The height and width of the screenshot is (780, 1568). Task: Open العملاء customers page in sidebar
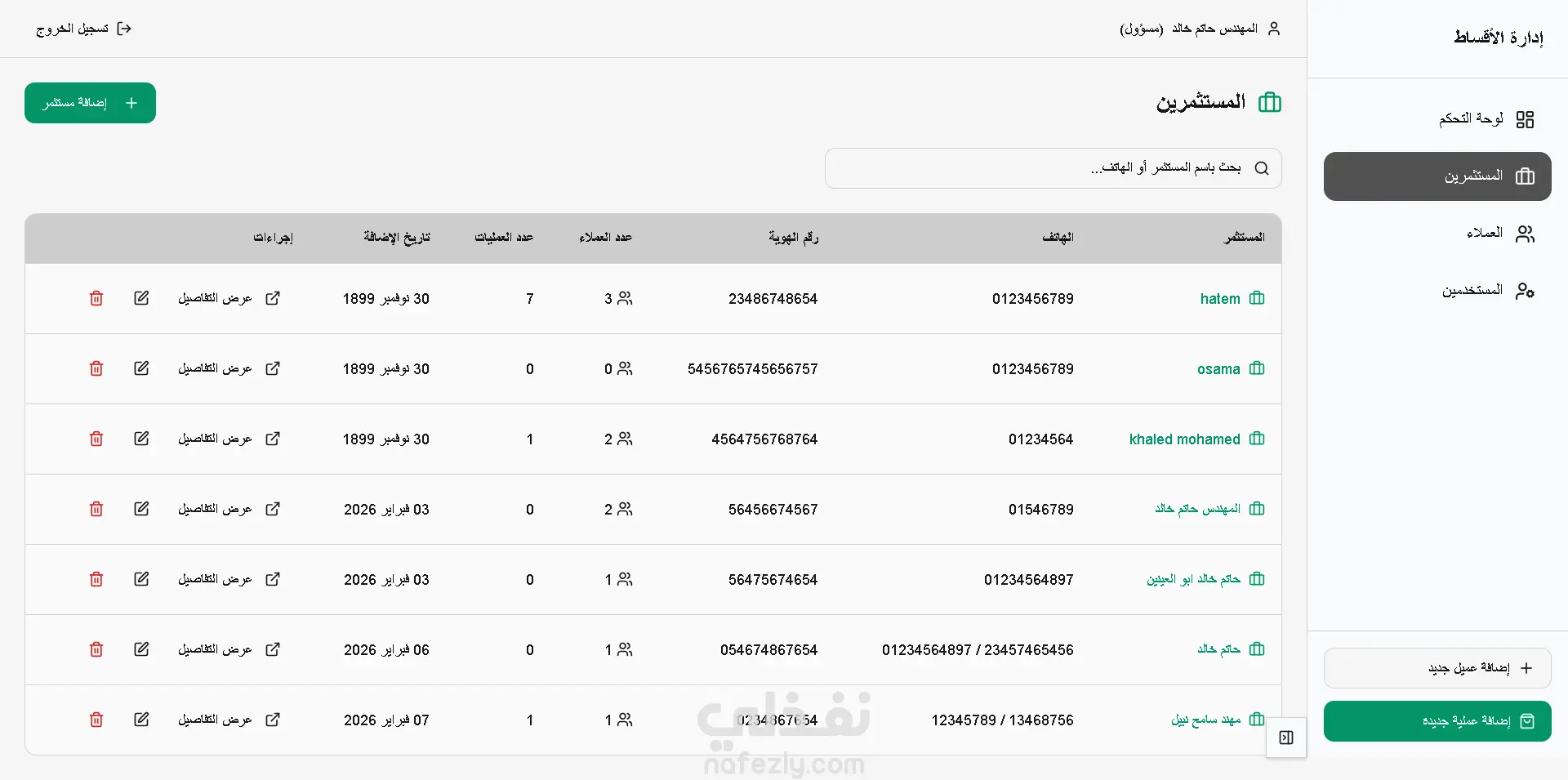click(1437, 234)
